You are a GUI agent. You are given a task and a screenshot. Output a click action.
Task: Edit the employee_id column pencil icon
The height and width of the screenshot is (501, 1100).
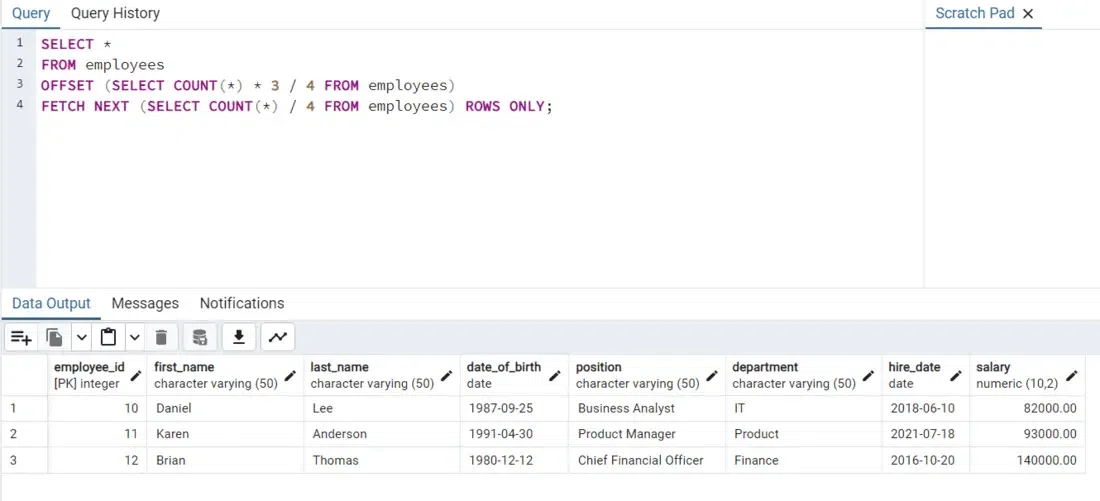tap(136, 376)
